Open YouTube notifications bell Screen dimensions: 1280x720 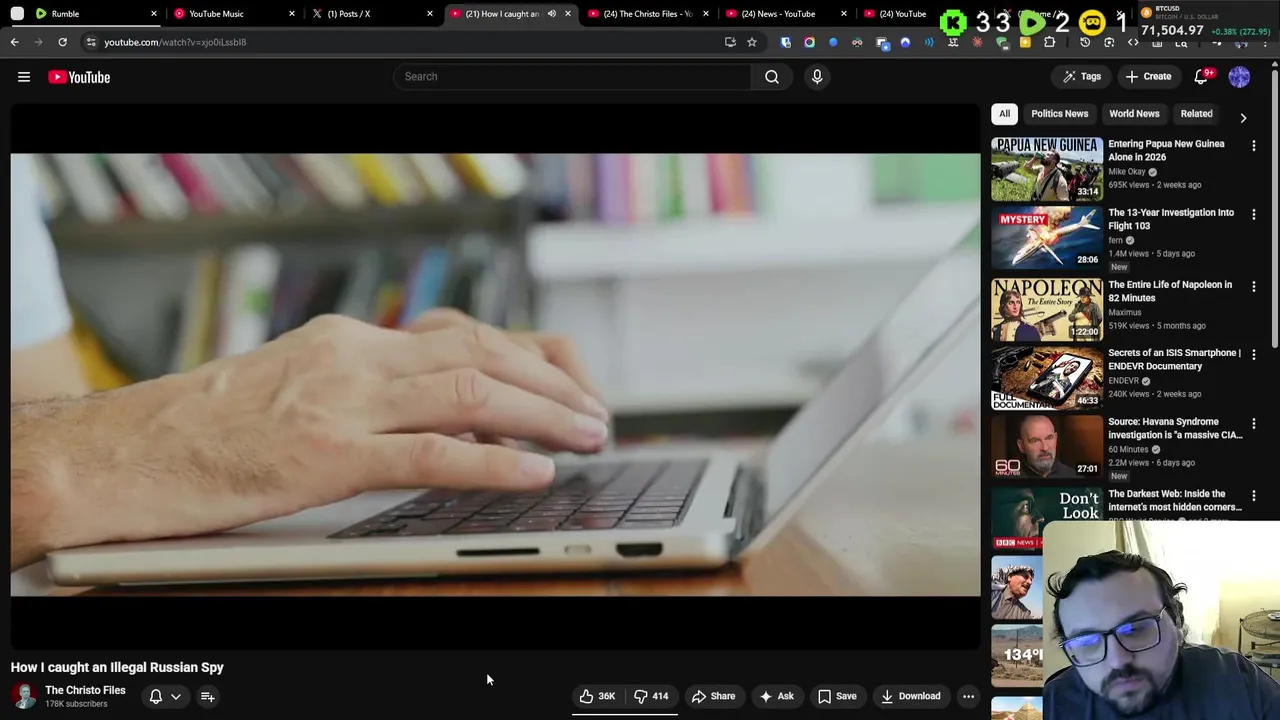point(1203,77)
